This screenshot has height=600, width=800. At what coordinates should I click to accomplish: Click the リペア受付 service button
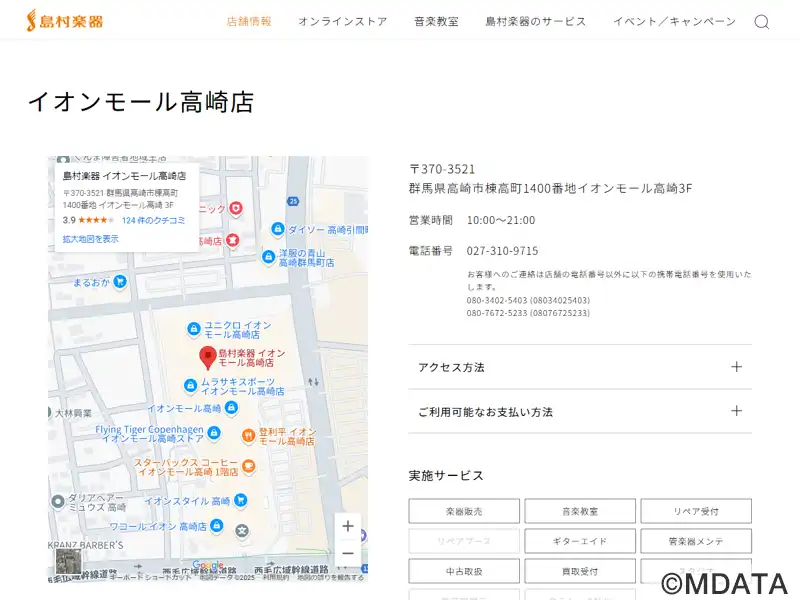coord(696,511)
